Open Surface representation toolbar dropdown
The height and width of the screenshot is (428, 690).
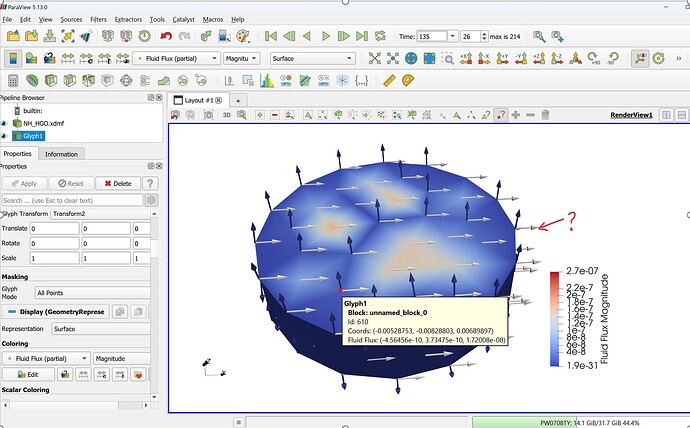(312, 58)
